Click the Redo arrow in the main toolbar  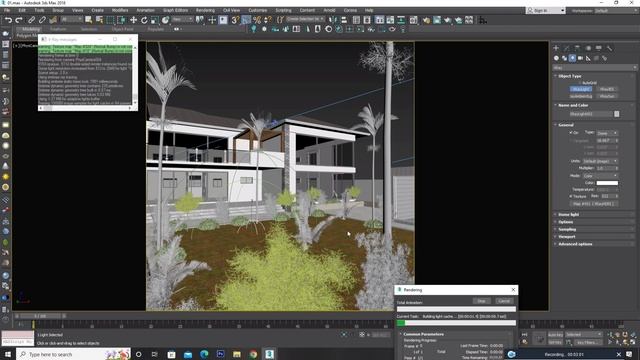[x=19, y=20]
